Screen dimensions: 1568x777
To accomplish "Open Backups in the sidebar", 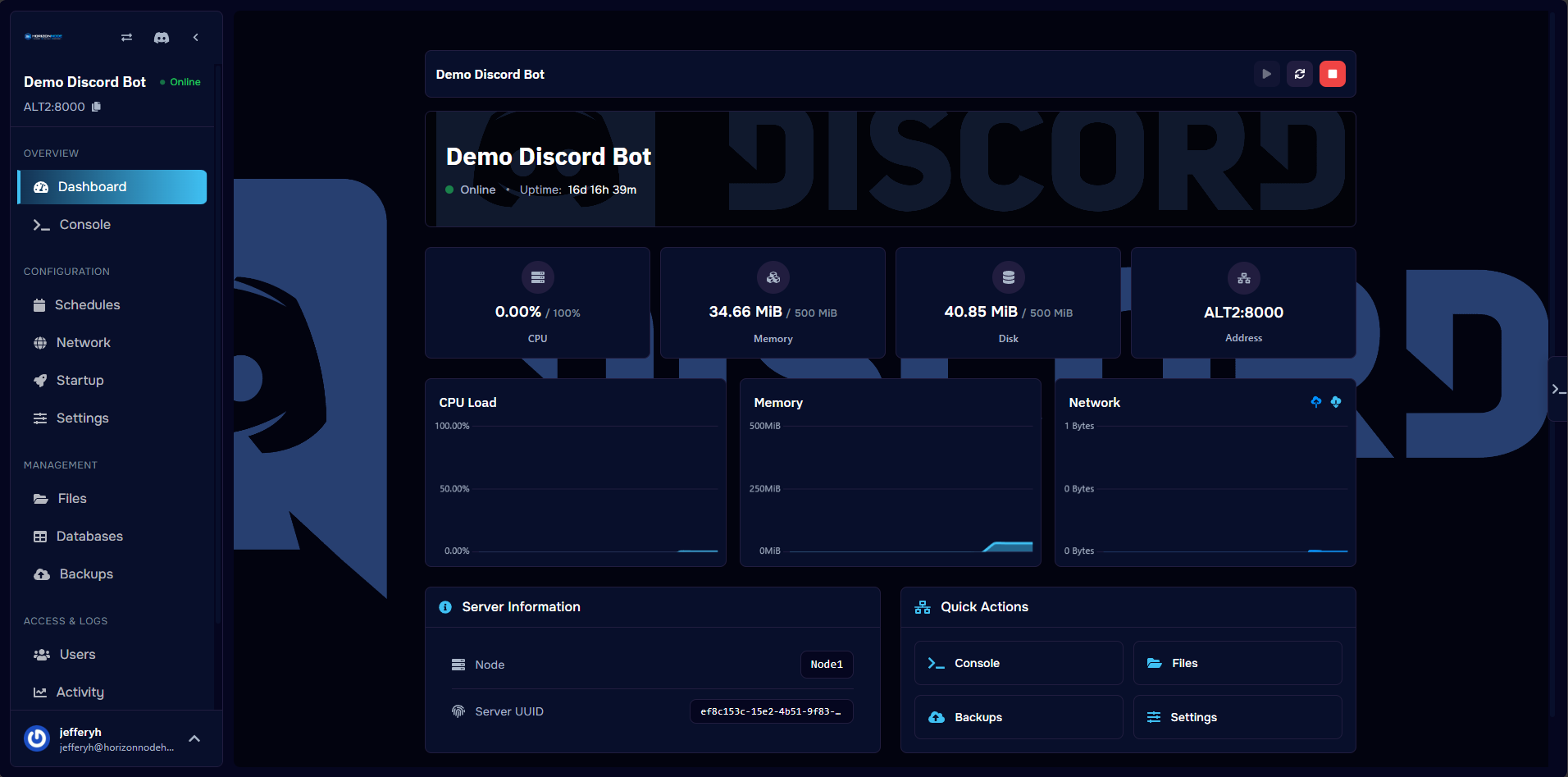I will tap(112, 574).
